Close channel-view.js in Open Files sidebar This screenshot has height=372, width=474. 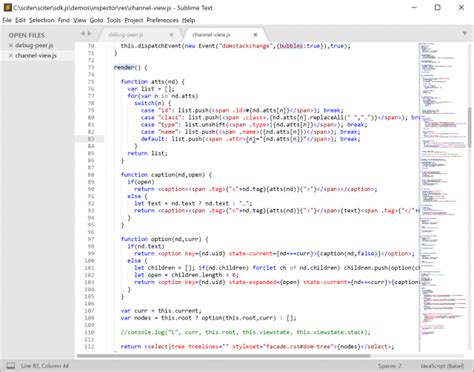(11, 56)
